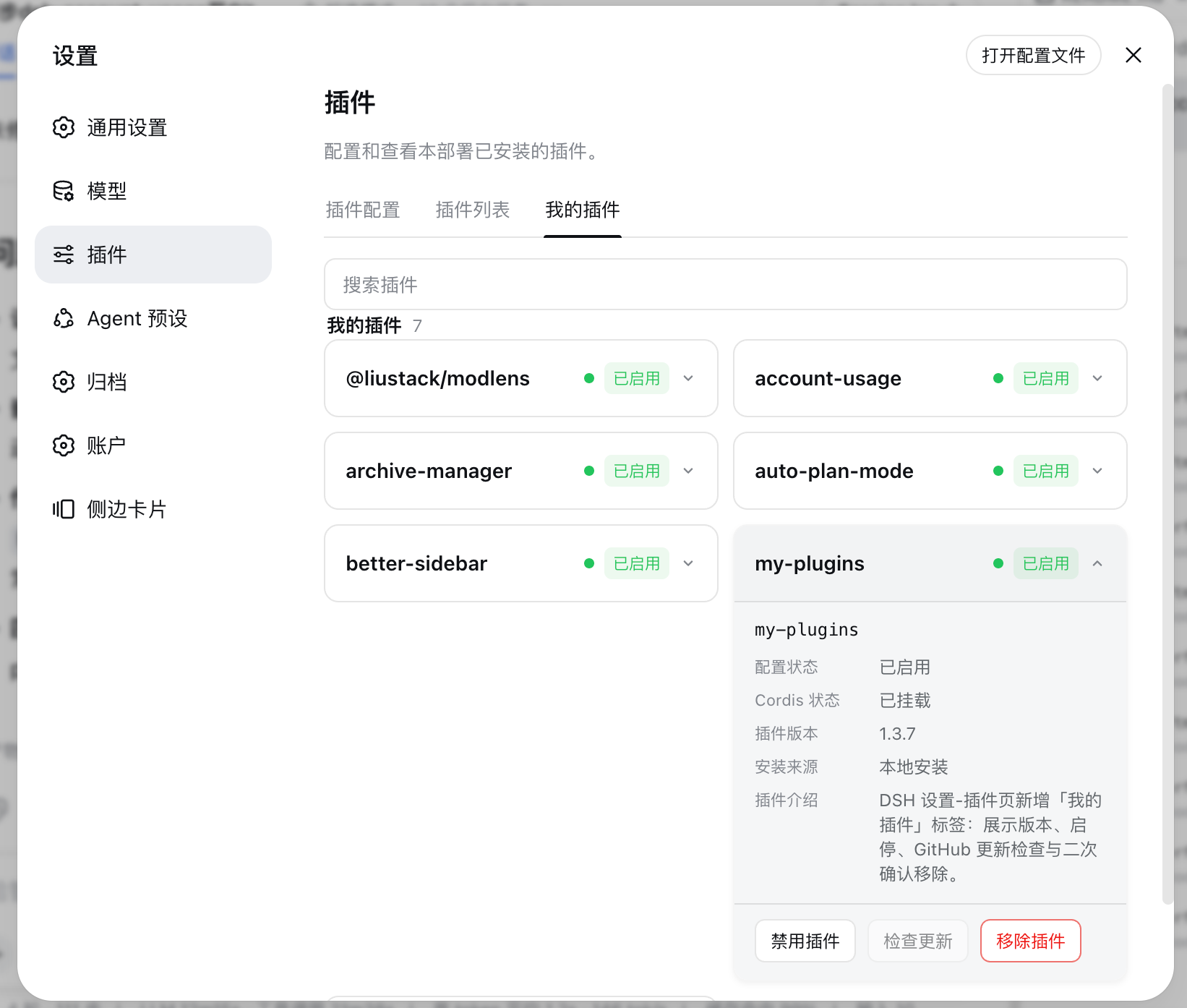Click green status dot of auto-plan-mode
Image resolution: width=1187 pixels, height=1008 pixels.
coord(998,471)
